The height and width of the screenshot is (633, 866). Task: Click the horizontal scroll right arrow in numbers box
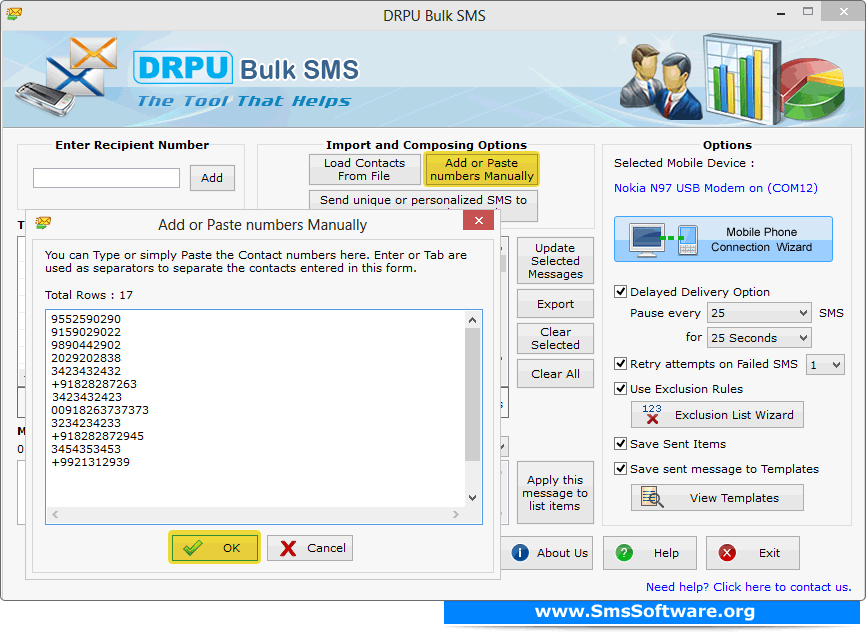(x=456, y=514)
